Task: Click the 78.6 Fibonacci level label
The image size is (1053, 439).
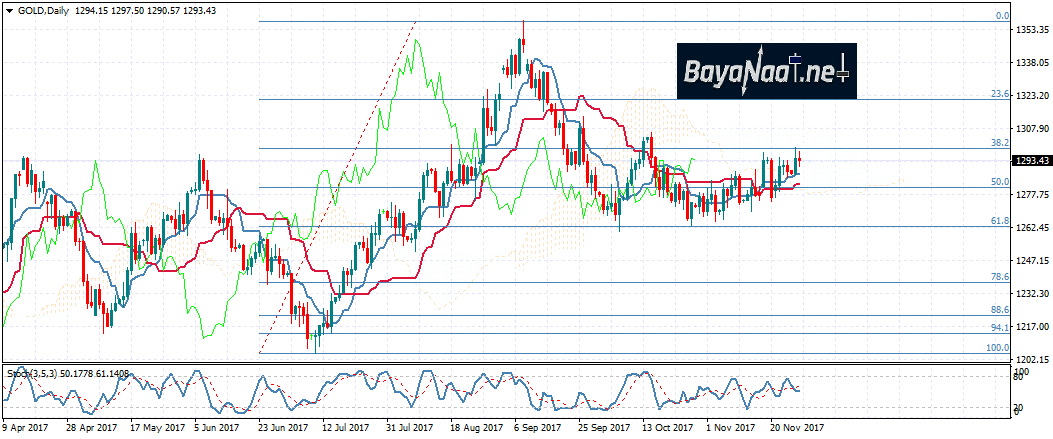Action: pyautogui.click(x=998, y=276)
